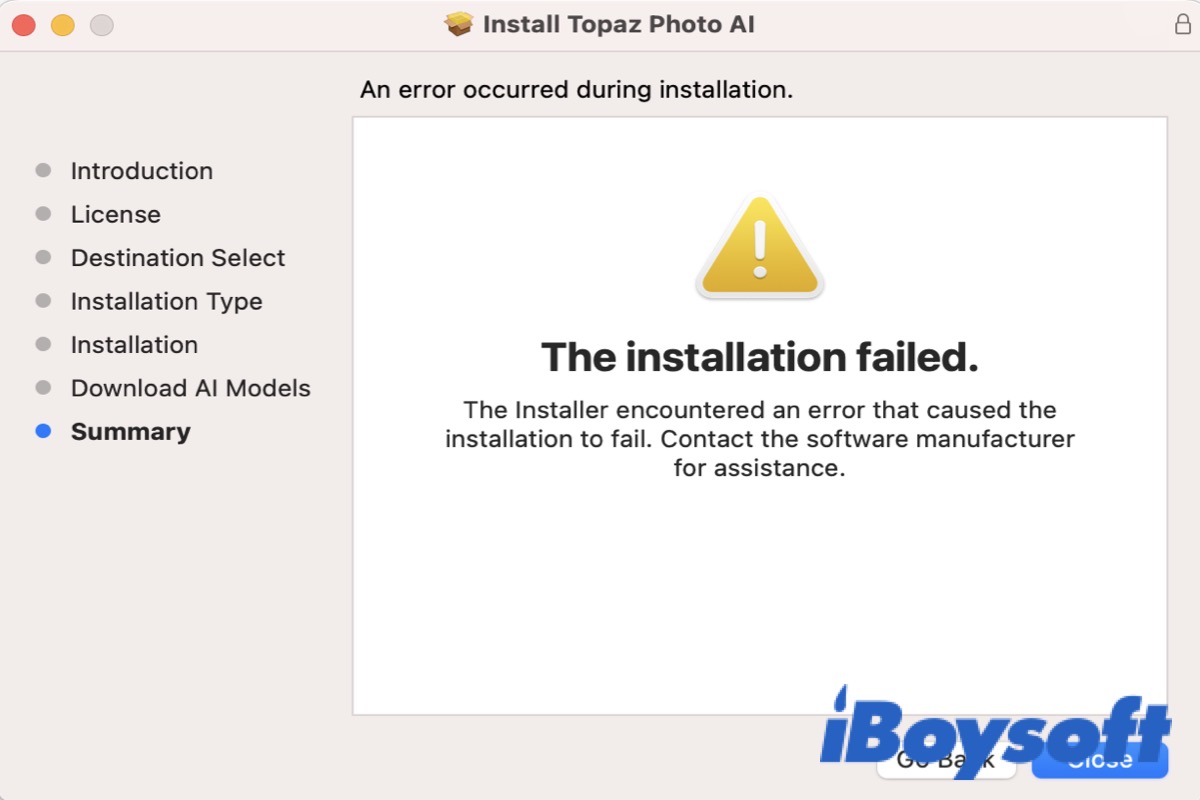Select the Introduction step in the sidebar
Image resolution: width=1200 pixels, height=800 pixels.
(x=141, y=171)
